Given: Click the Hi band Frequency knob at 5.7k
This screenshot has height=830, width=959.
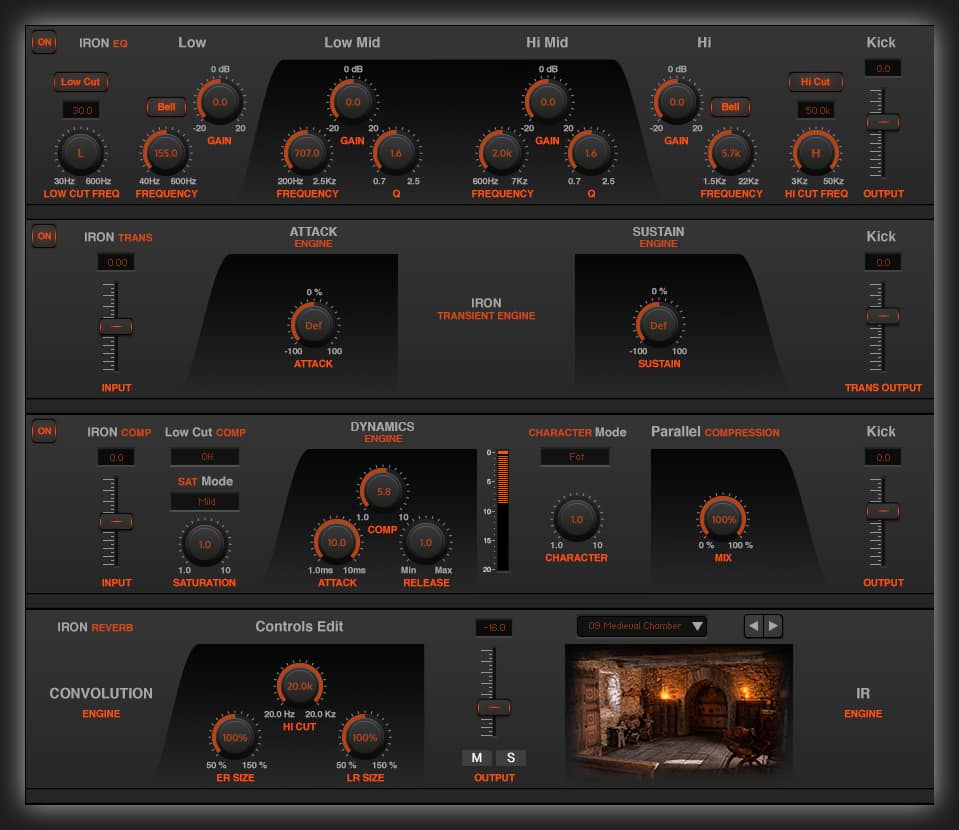Looking at the screenshot, I should pyautogui.click(x=731, y=153).
